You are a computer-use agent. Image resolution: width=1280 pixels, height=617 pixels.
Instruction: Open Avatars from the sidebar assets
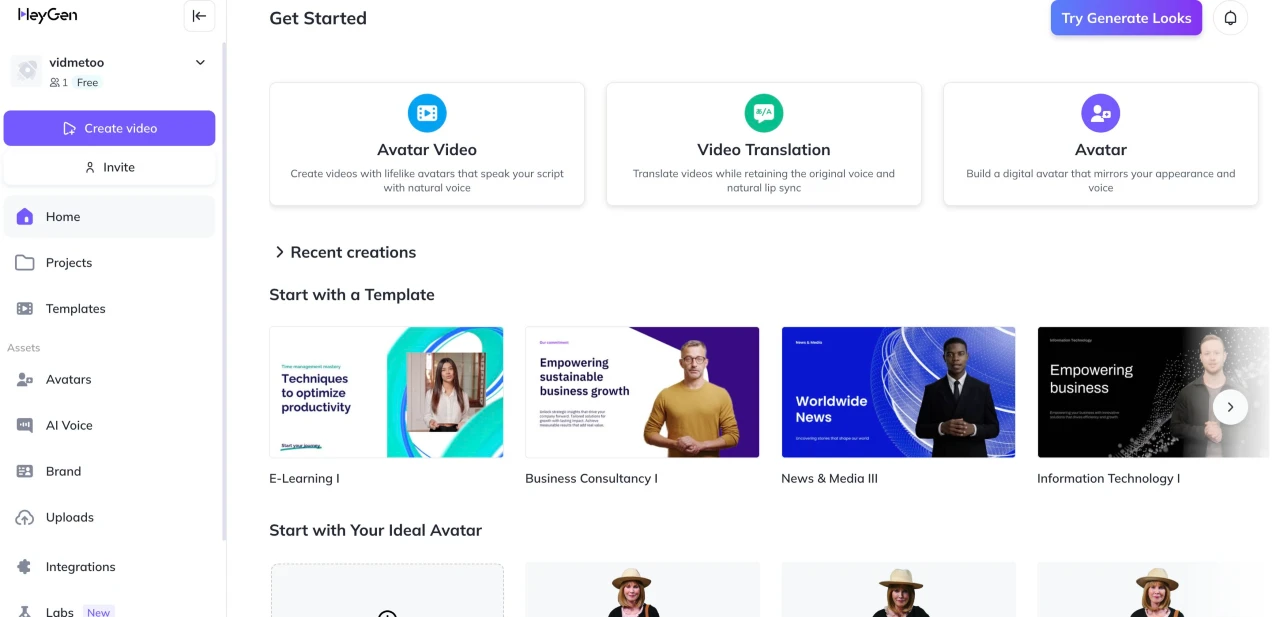pyautogui.click(x=68, y=379)
